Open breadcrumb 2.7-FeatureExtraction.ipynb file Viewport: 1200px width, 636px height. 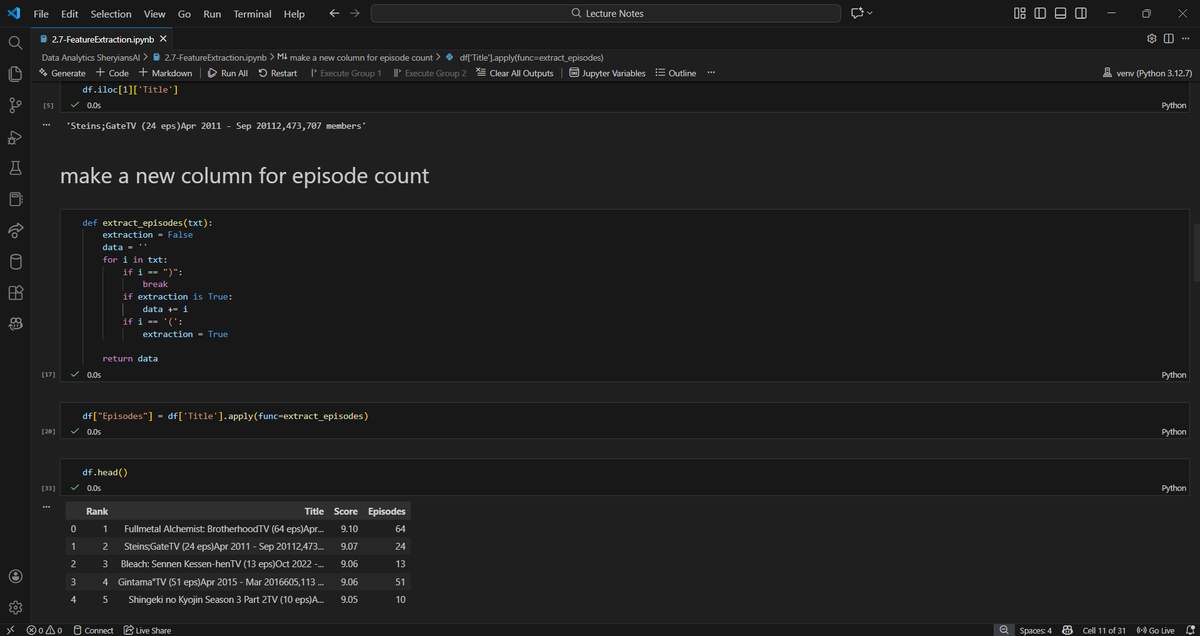coord(209,57)
